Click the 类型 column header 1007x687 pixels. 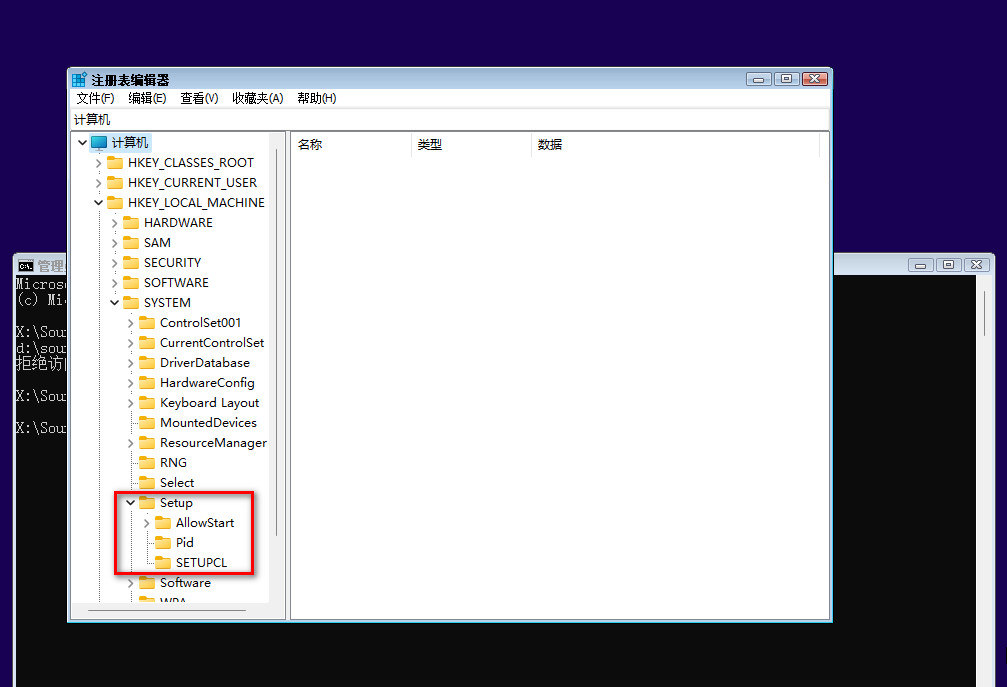pos(471,144)
